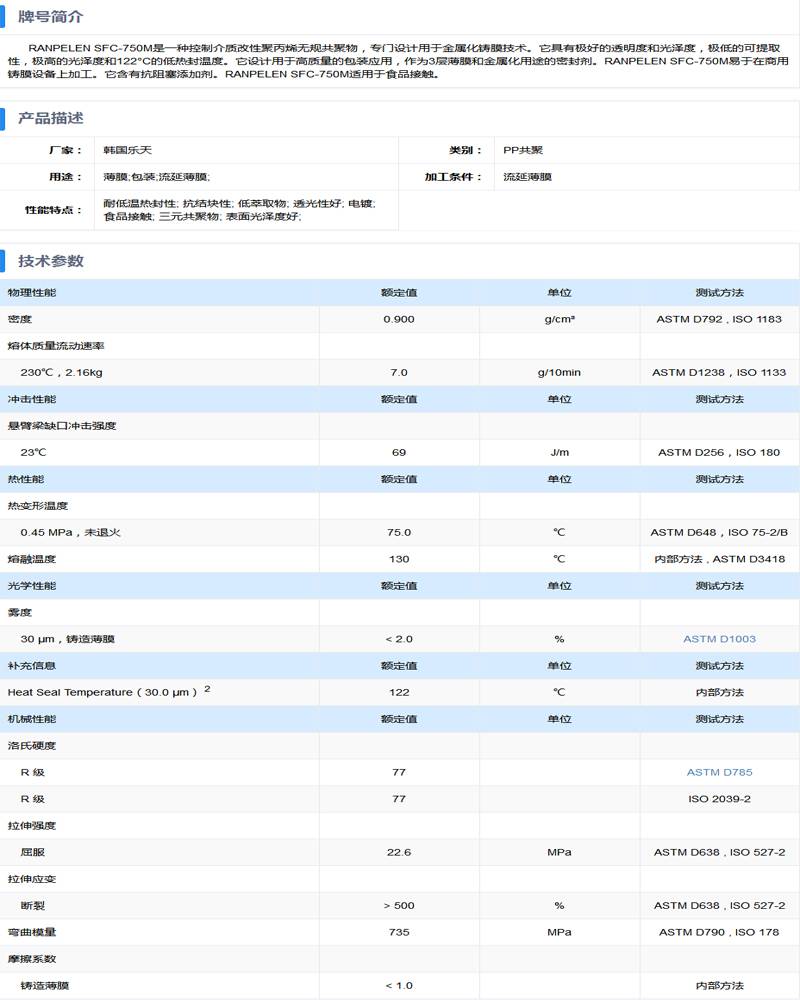The height and width of the screenshot is (1000, 800).
Task: Select the 产品描述 section heading
Action: (x=50, y=118)
